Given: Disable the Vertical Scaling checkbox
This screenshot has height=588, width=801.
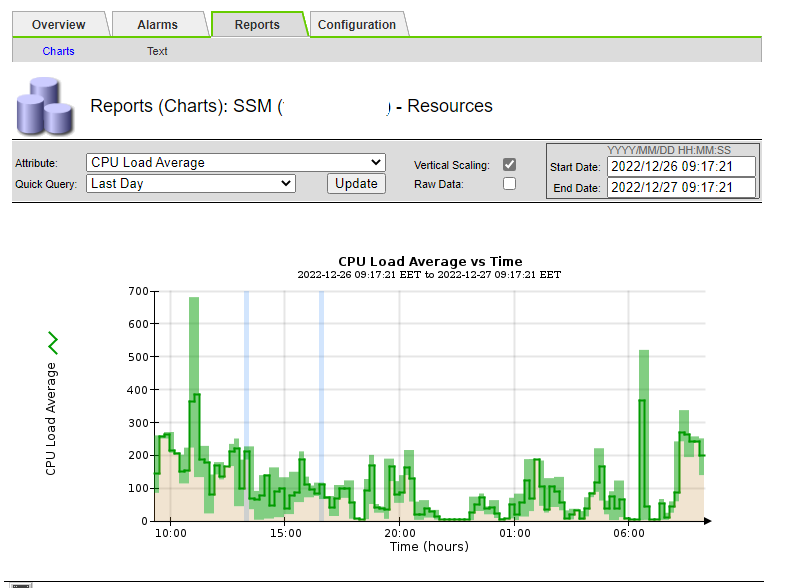Looking at the screenshot, I should click(x=508, y=164).
